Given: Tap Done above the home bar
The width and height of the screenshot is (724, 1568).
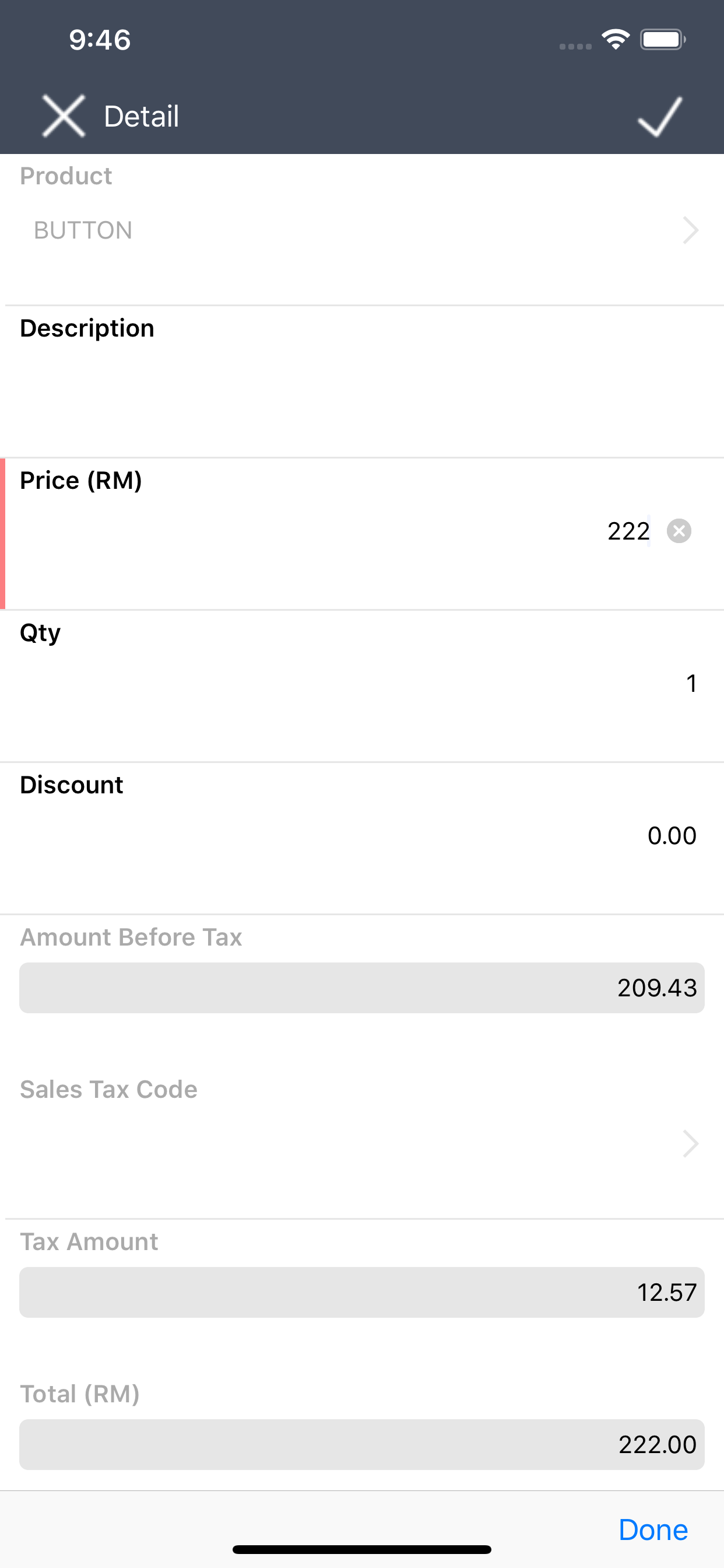Looking at the screenshot, I should point(653,1529).
